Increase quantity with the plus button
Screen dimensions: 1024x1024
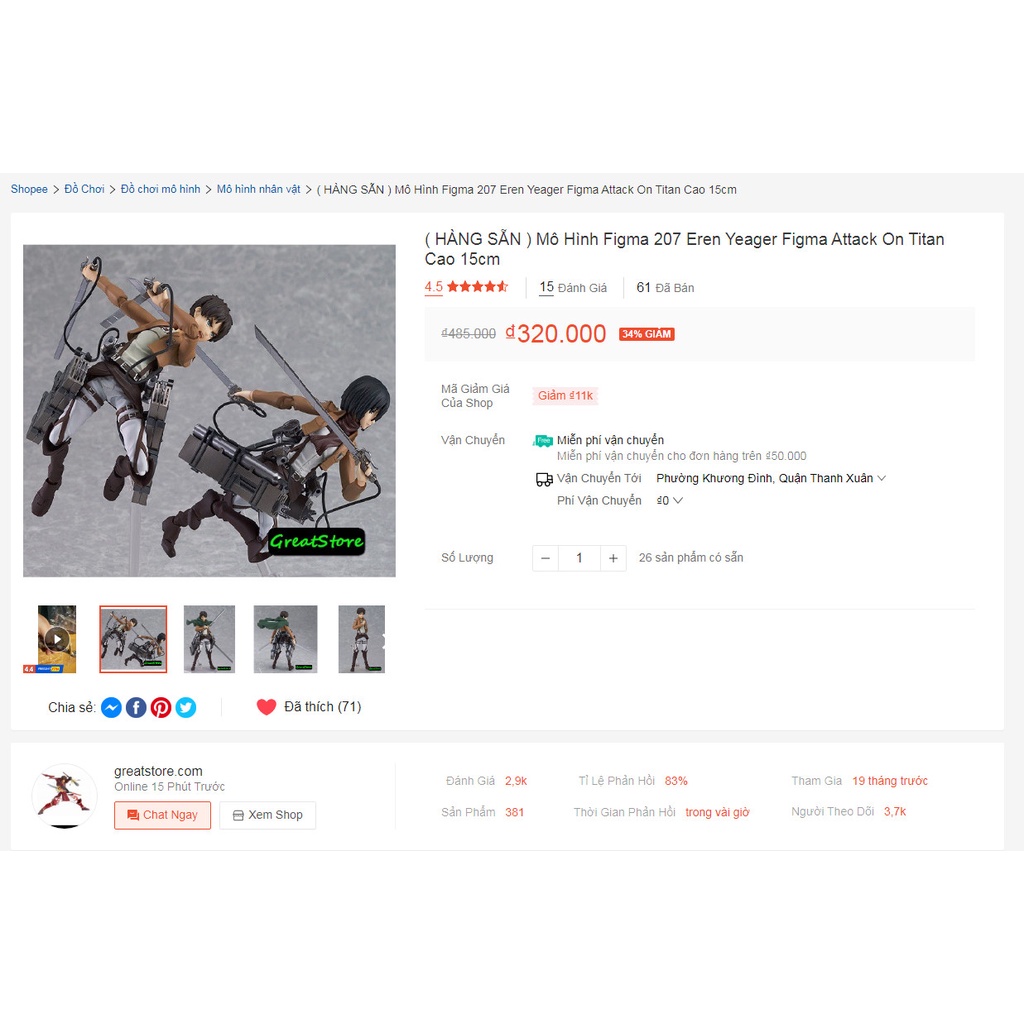tap(613, 558)
